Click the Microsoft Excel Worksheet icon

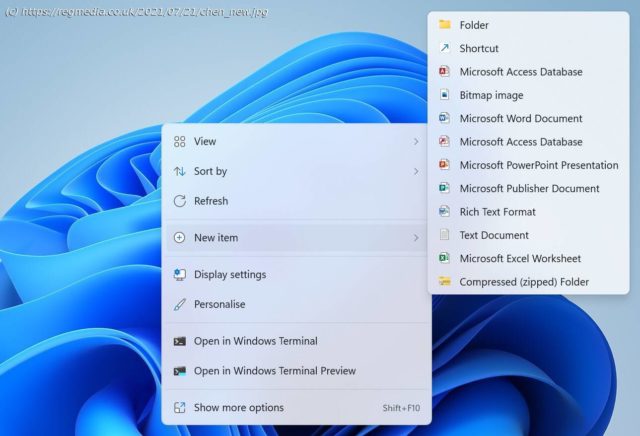444,258
